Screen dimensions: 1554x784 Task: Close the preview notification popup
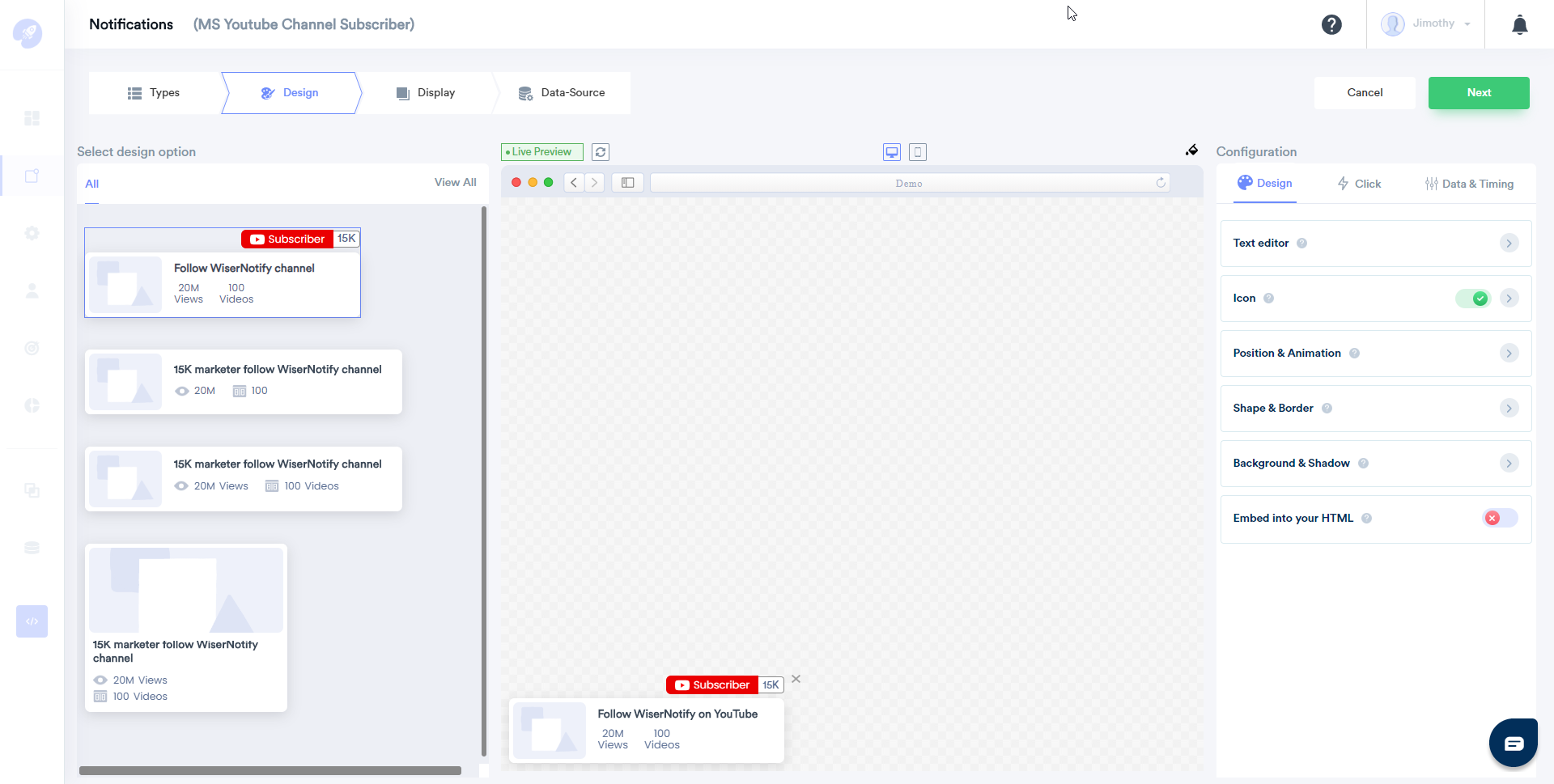tap(796, 679)
